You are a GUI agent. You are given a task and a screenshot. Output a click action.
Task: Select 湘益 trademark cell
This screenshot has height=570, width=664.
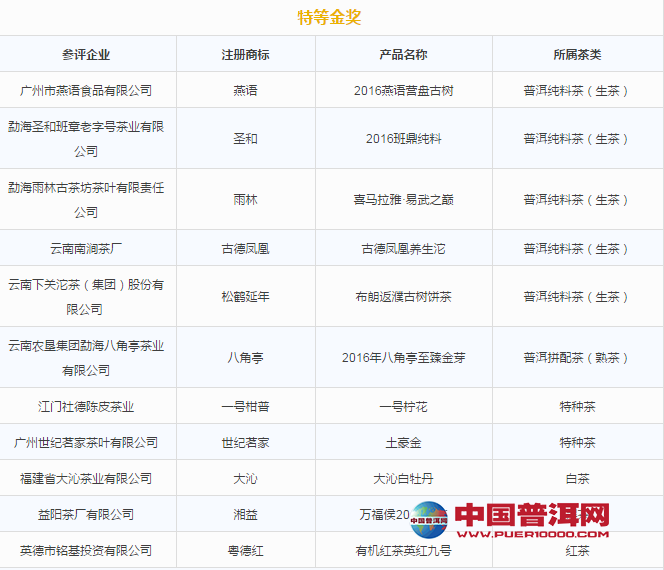point(246,514)
